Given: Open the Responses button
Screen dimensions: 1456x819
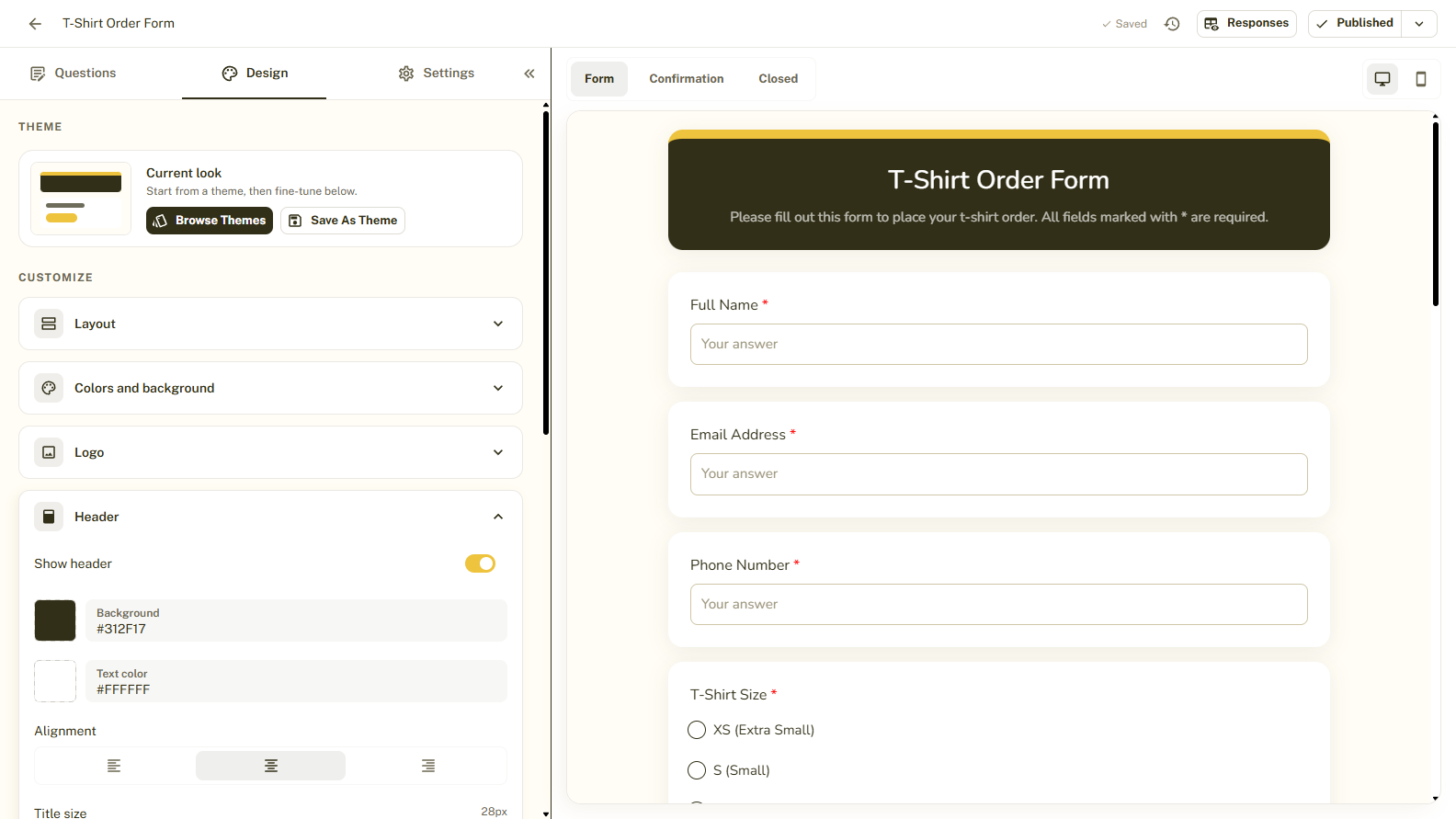Looking at the screenshot, I should [x=1246, y=24].
